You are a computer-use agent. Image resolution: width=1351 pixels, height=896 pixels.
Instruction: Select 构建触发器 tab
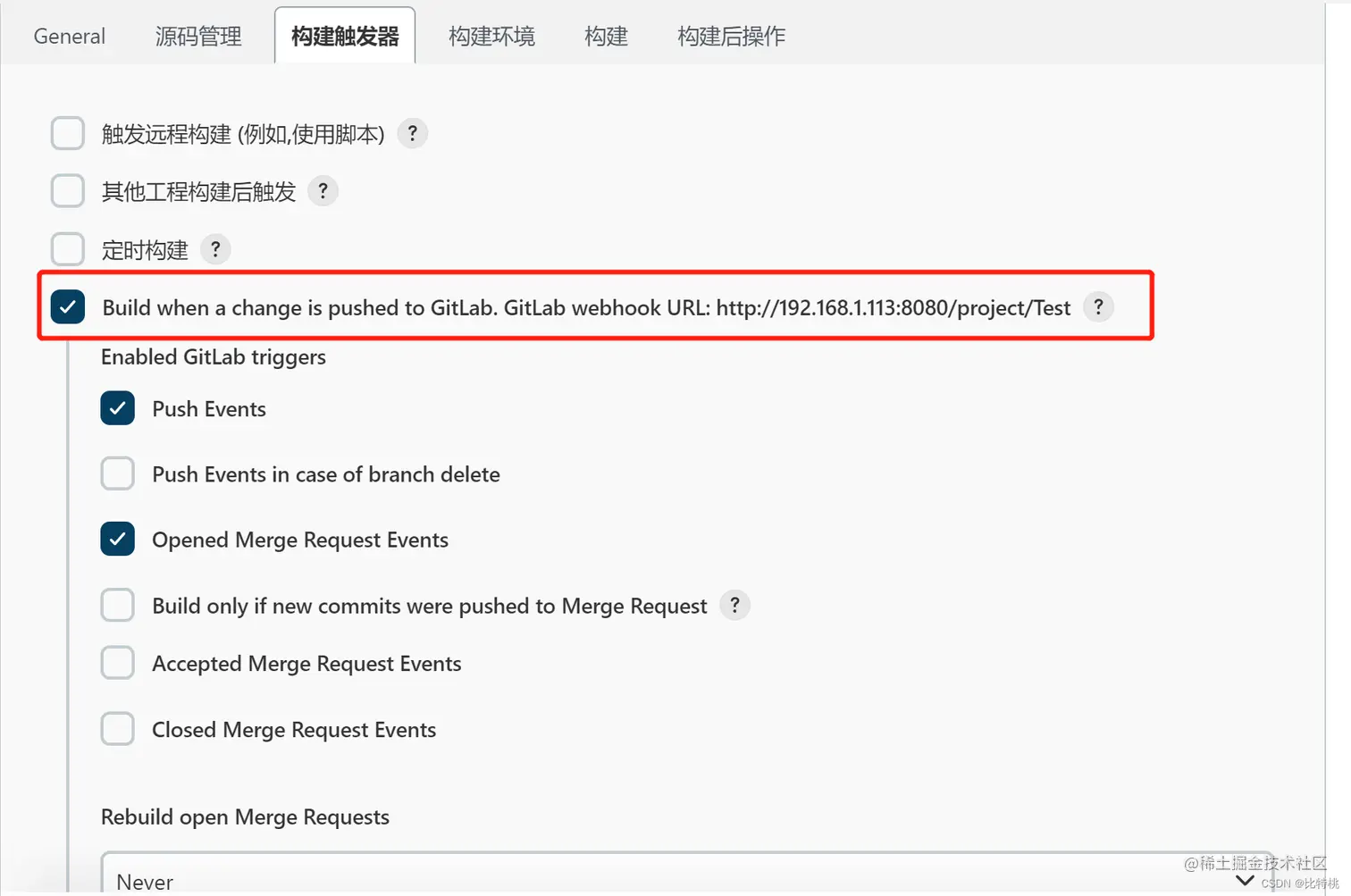pyautogui.click(x=345, y=37)
